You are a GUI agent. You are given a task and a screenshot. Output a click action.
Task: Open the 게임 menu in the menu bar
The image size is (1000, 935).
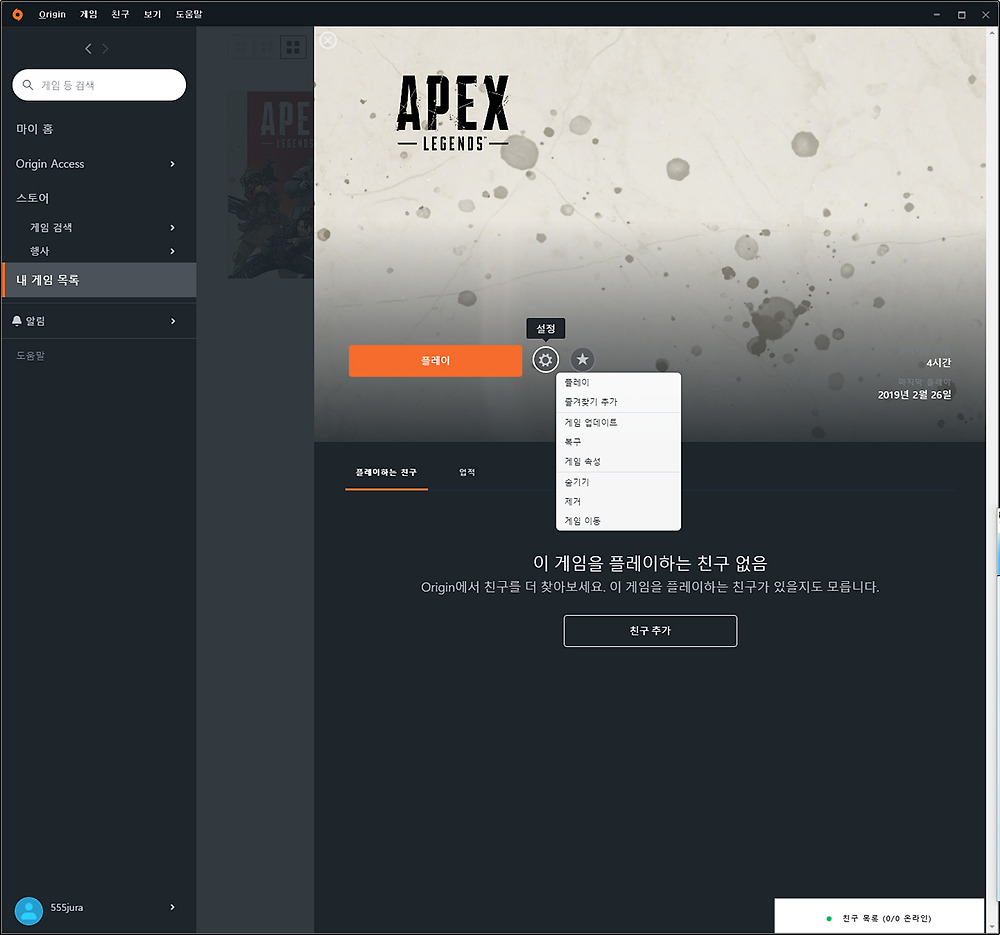pos(88,14)
